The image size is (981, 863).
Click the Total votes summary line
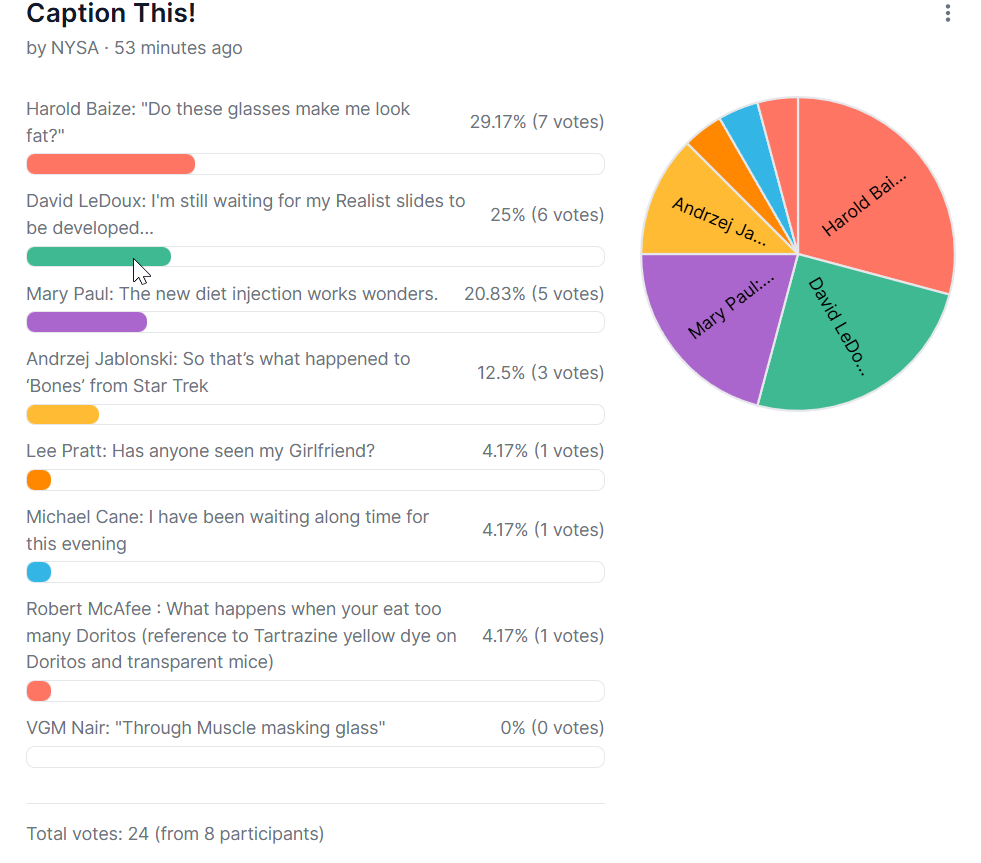coord(175,834)
